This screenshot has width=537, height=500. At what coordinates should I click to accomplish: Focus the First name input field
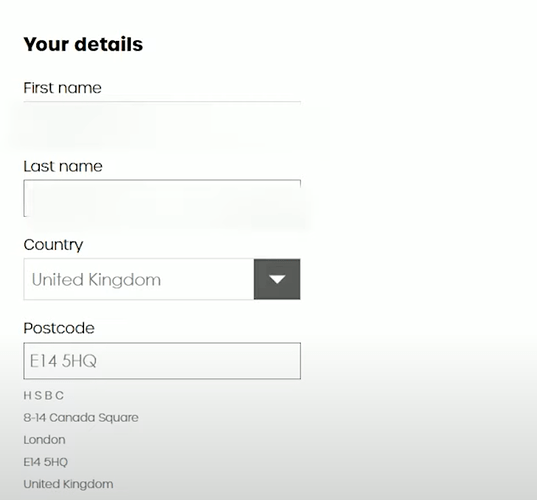pos(162,120)
